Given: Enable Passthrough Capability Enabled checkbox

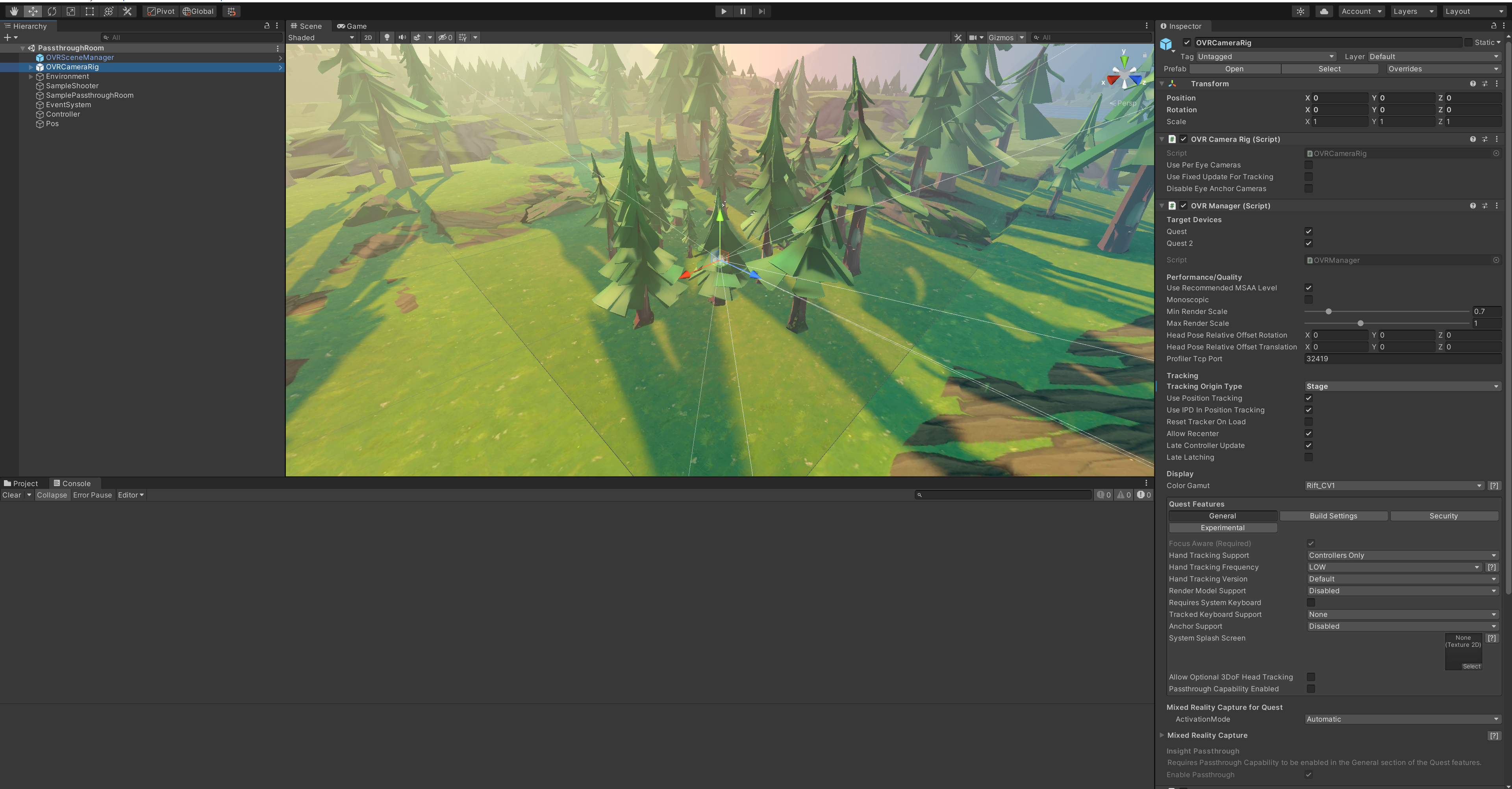Looking at the screenshot, I should pyautogui.click(x=1311, y=689).
